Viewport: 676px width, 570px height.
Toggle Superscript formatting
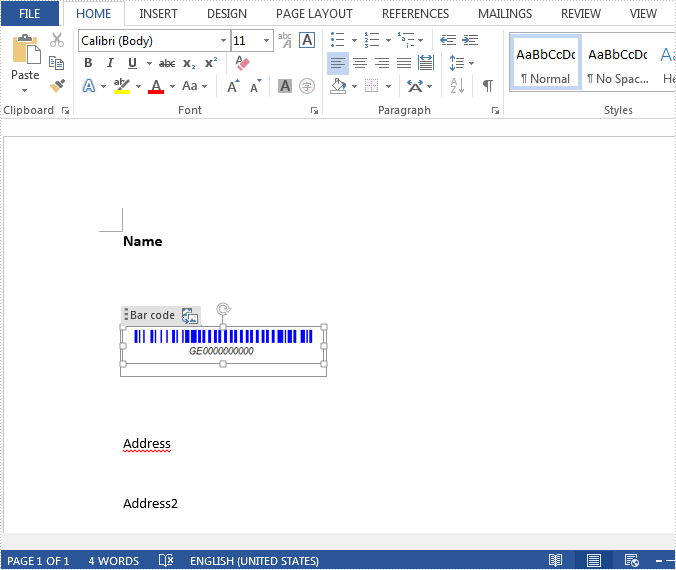(x=211, y=63)
